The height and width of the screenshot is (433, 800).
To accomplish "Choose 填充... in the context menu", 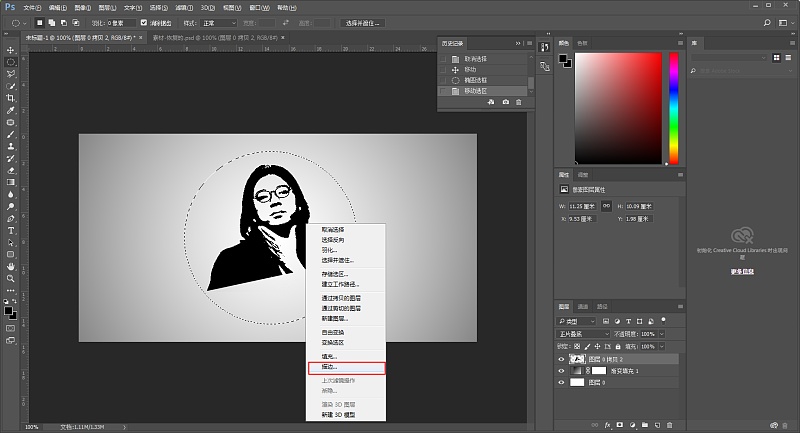I will click(329, 356).
